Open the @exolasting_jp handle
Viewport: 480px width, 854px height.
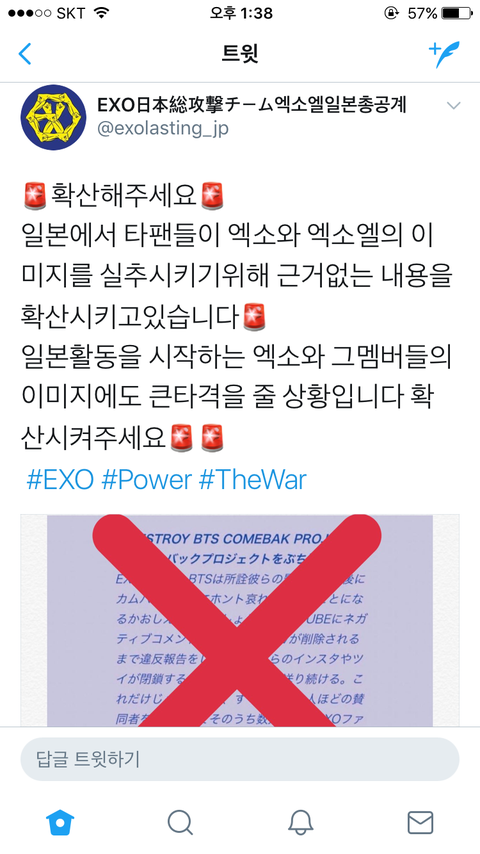pos(162,129)
